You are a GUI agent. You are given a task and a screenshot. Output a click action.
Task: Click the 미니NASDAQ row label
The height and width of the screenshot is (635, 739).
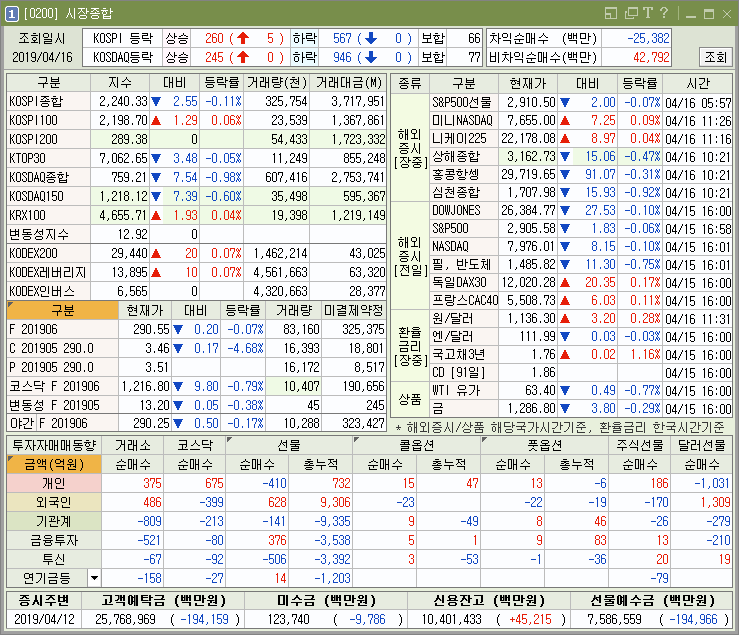[462, 120]
